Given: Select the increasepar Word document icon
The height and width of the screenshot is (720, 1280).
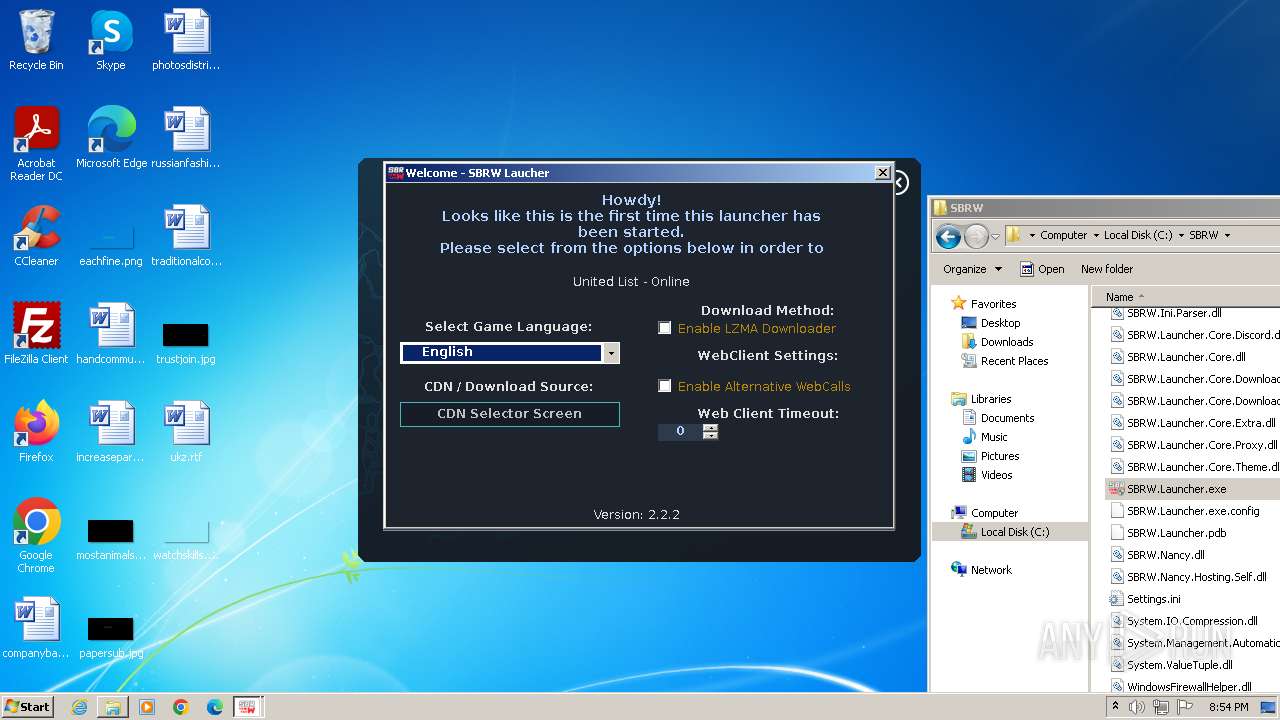Looking at the screenshot, I should 110,431.
